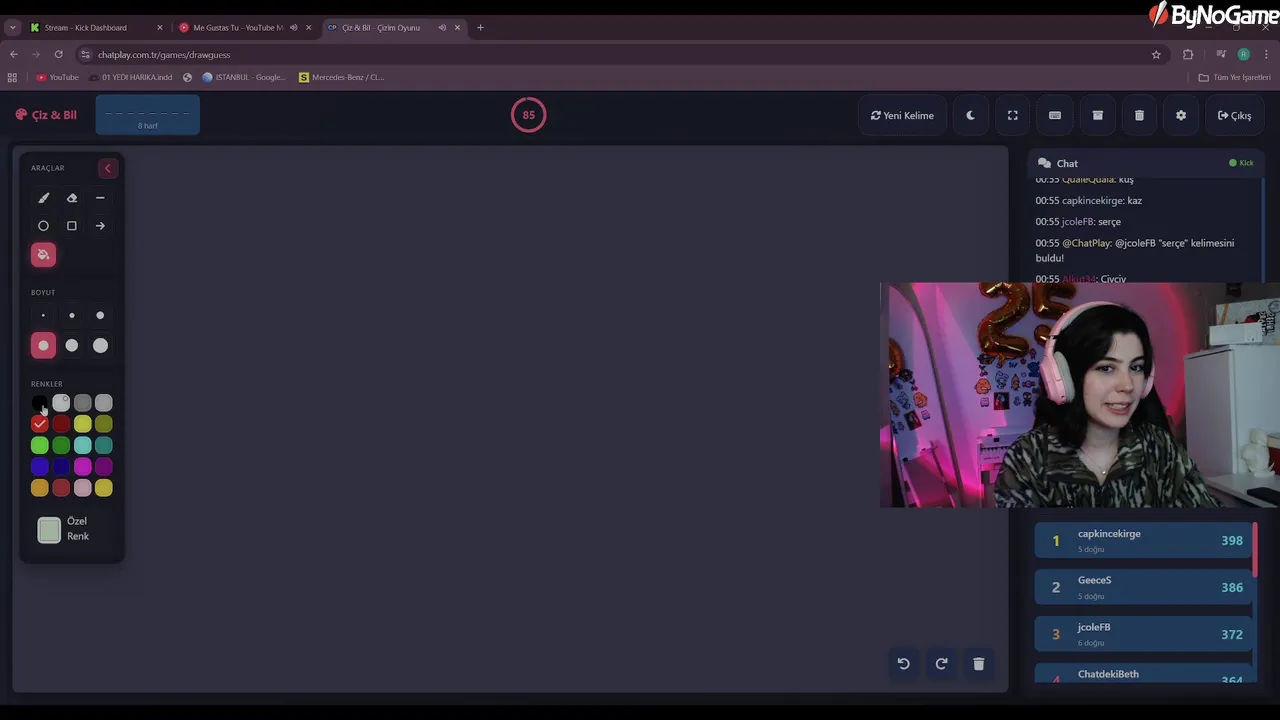This screenshot has height=720, width=1280.
Task: Click the 8 harf word hint box
Action: pos(148,115)
